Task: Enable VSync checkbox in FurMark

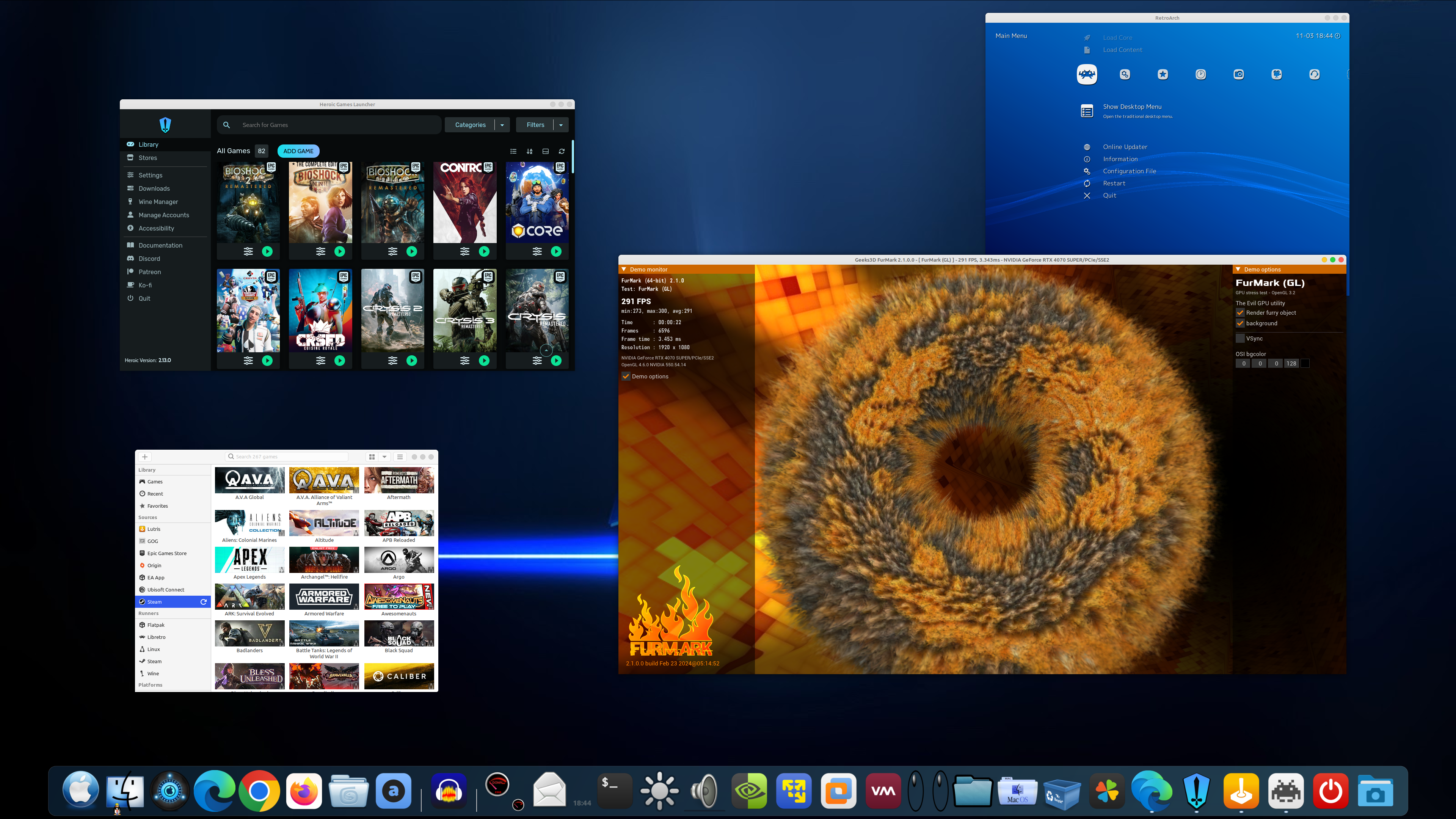Action: coord(1240,339)
